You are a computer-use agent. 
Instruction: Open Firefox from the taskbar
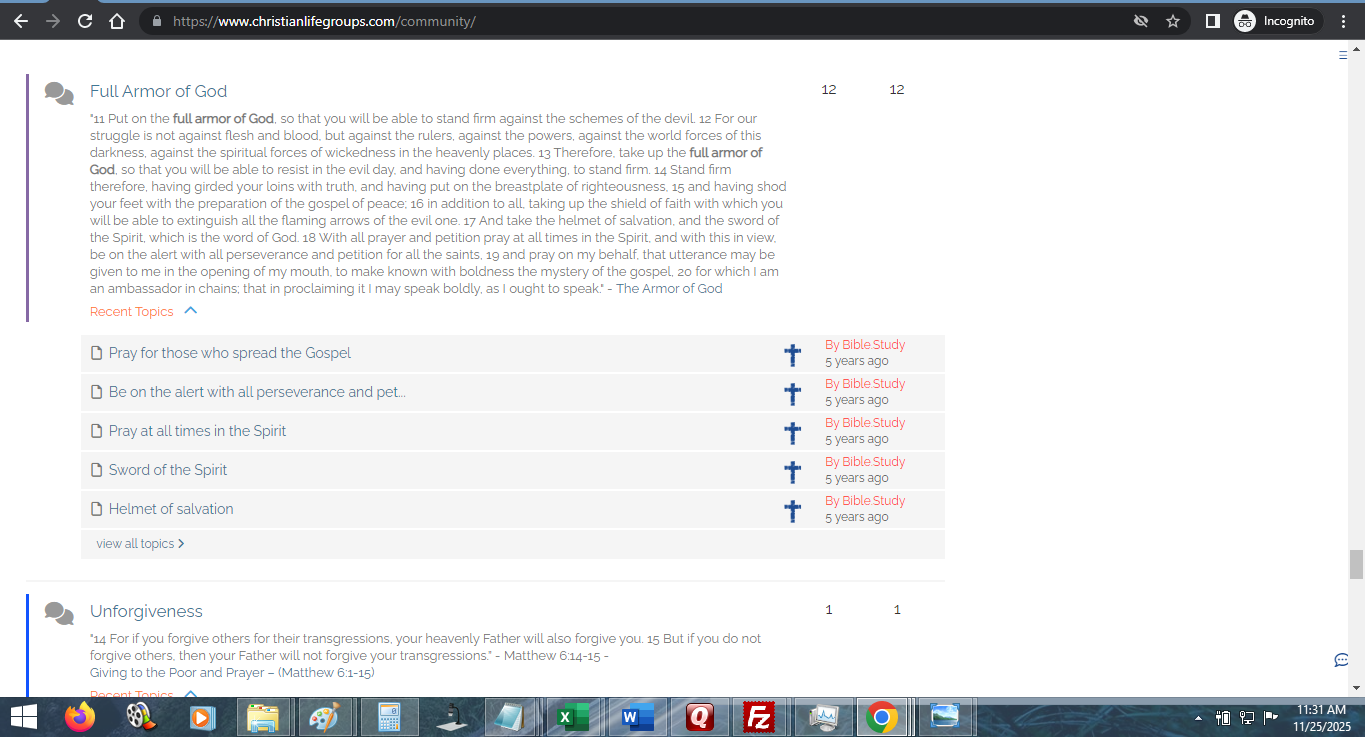click(x=79, y=717)
